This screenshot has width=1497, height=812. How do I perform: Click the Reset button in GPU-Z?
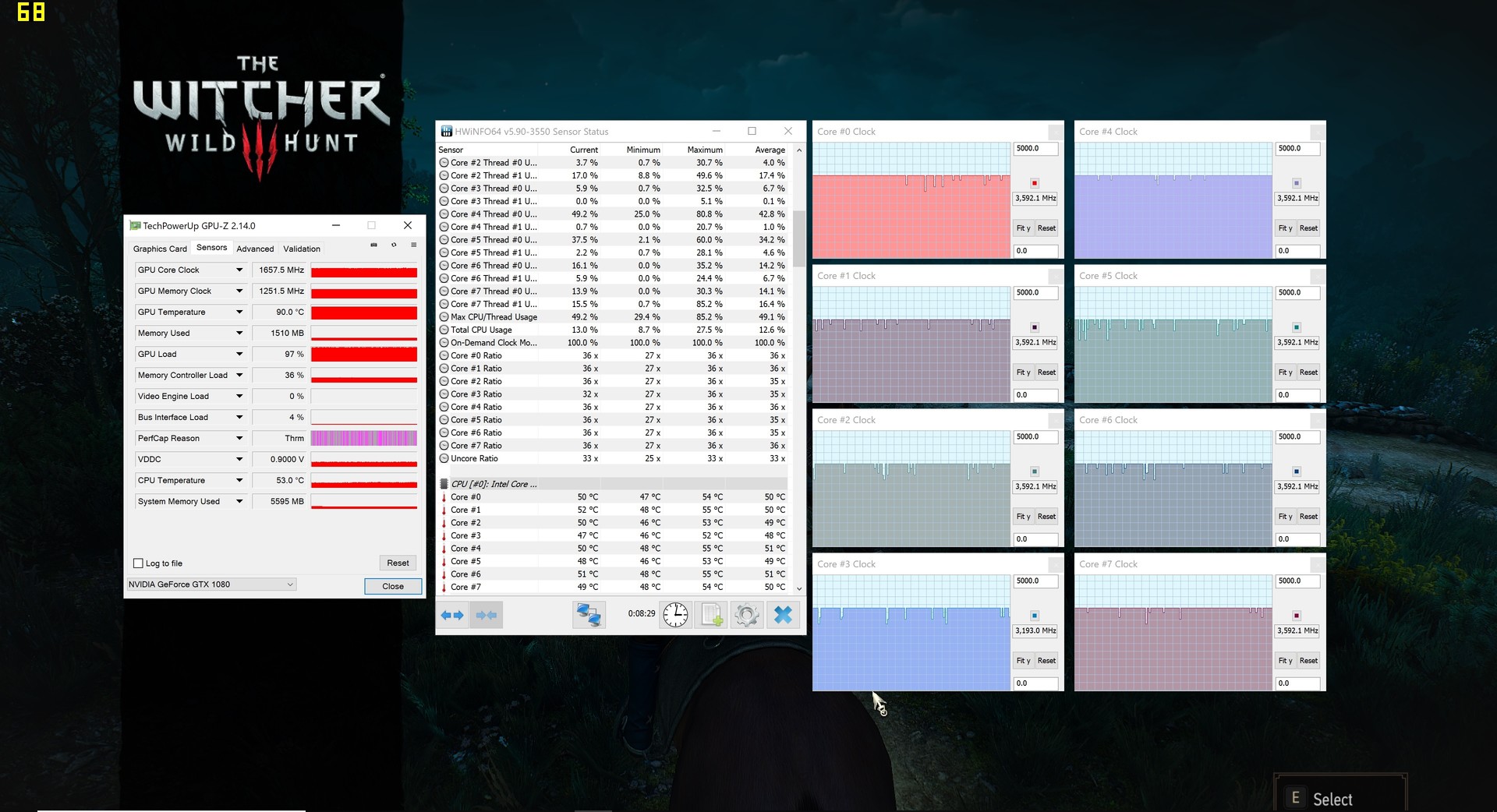point(398,563)
